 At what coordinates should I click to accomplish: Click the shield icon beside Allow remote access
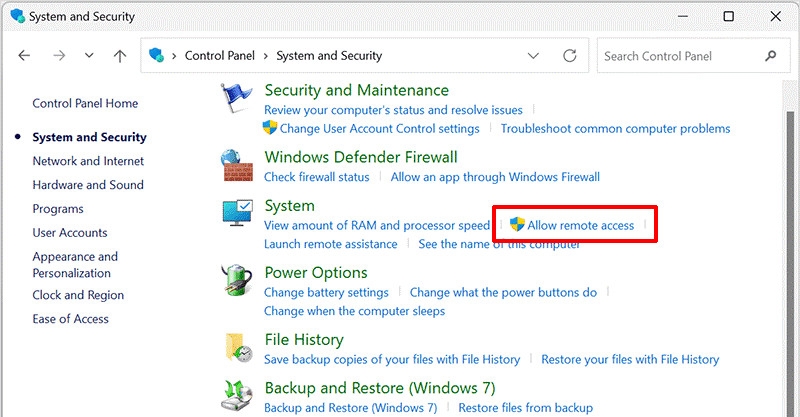click(x=517, y=224)
